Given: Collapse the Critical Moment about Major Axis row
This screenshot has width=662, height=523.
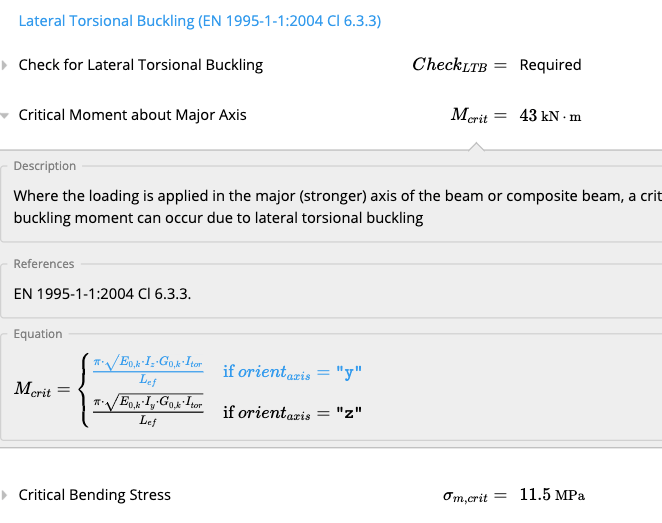Looking at the screenshot, I should point(4,115).
